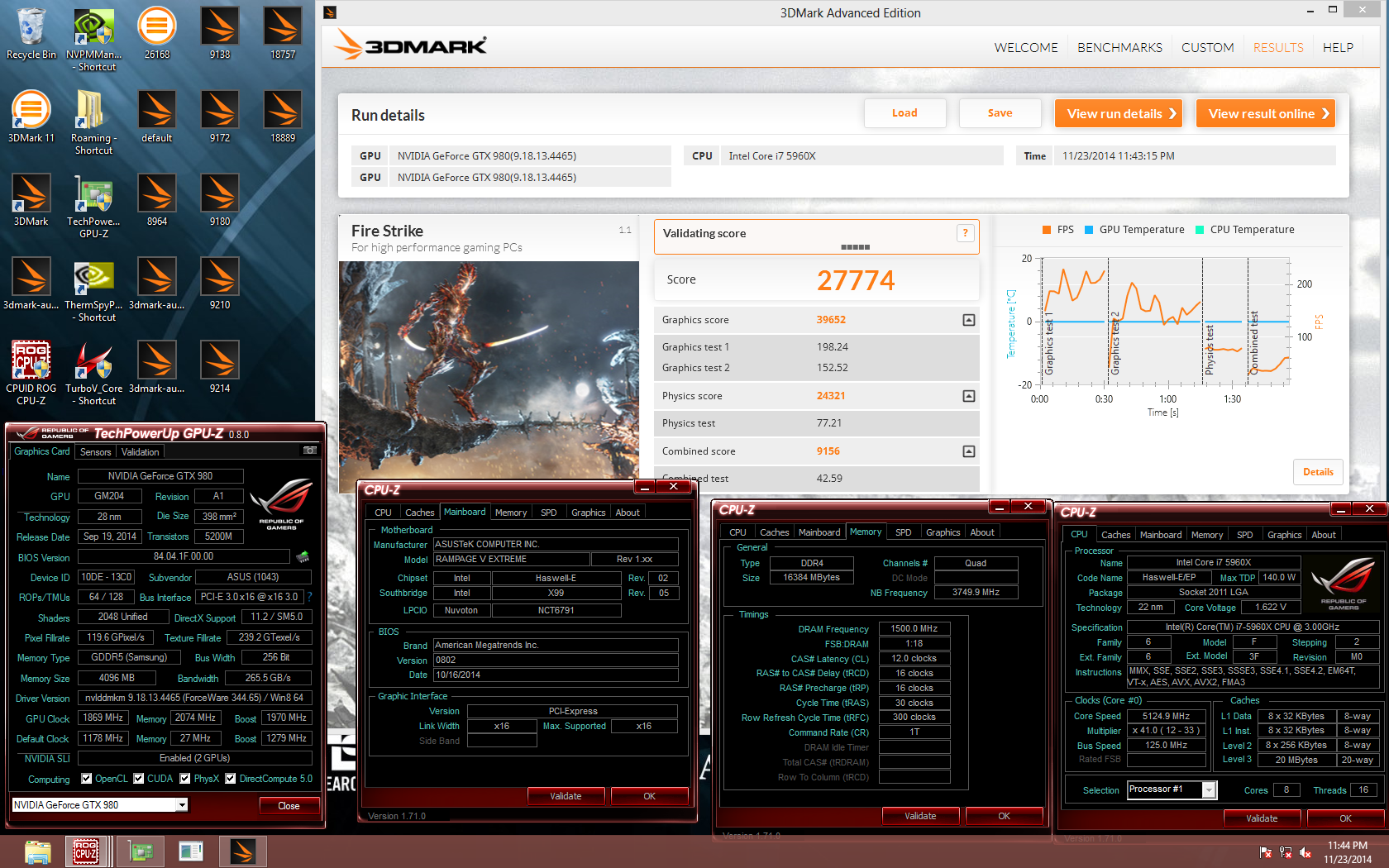Open the NVPMManager shortcut icon

click(x=94, y=39)
